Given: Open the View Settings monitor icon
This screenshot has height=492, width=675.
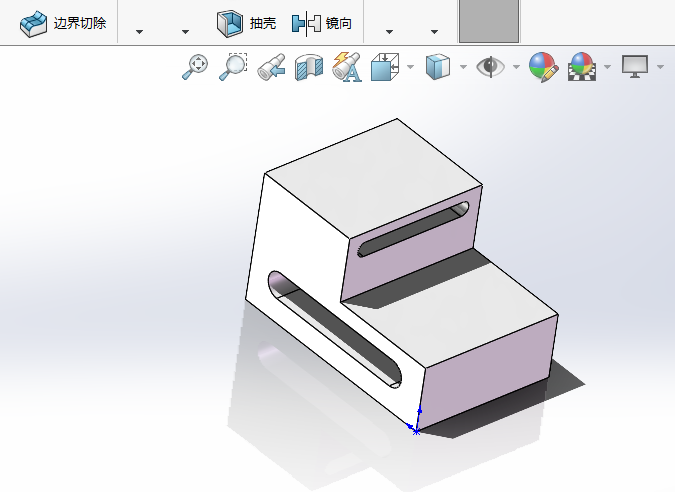Looking at the screenshot, I should 635,67.
